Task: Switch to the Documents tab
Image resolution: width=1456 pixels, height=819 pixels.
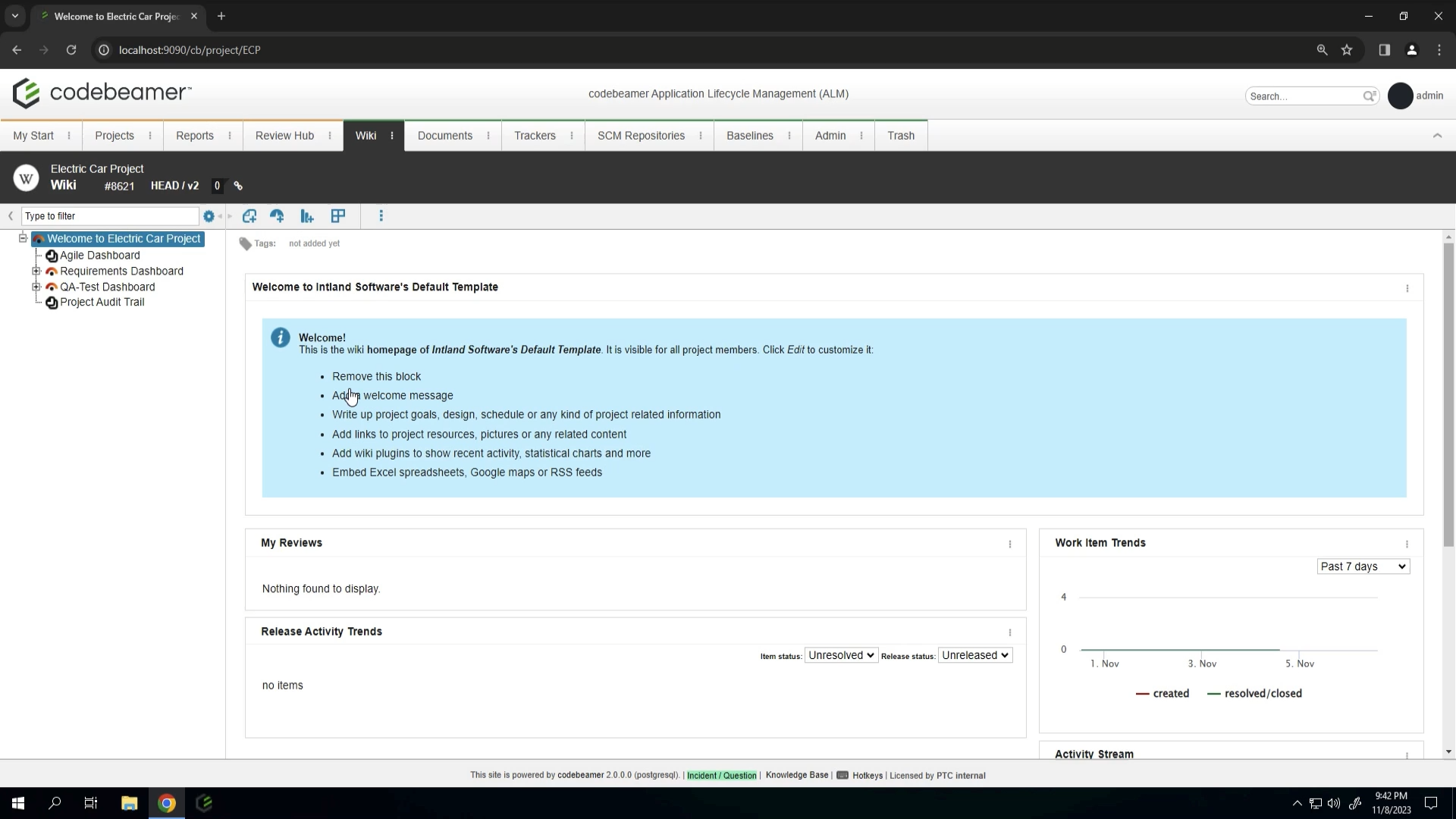Action: click(444, 136)
